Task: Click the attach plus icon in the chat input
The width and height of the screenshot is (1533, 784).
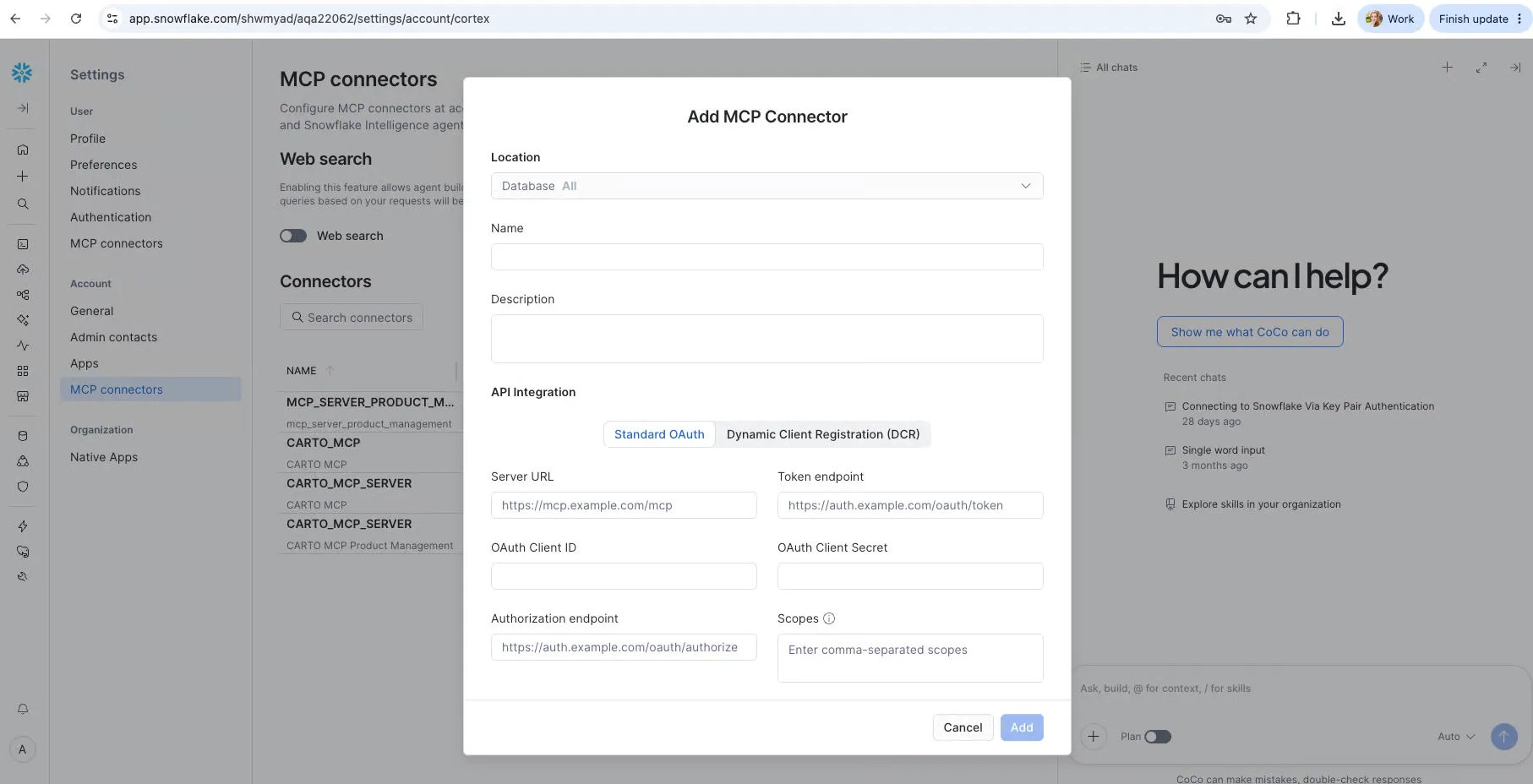Action: tap(1093, 737)
